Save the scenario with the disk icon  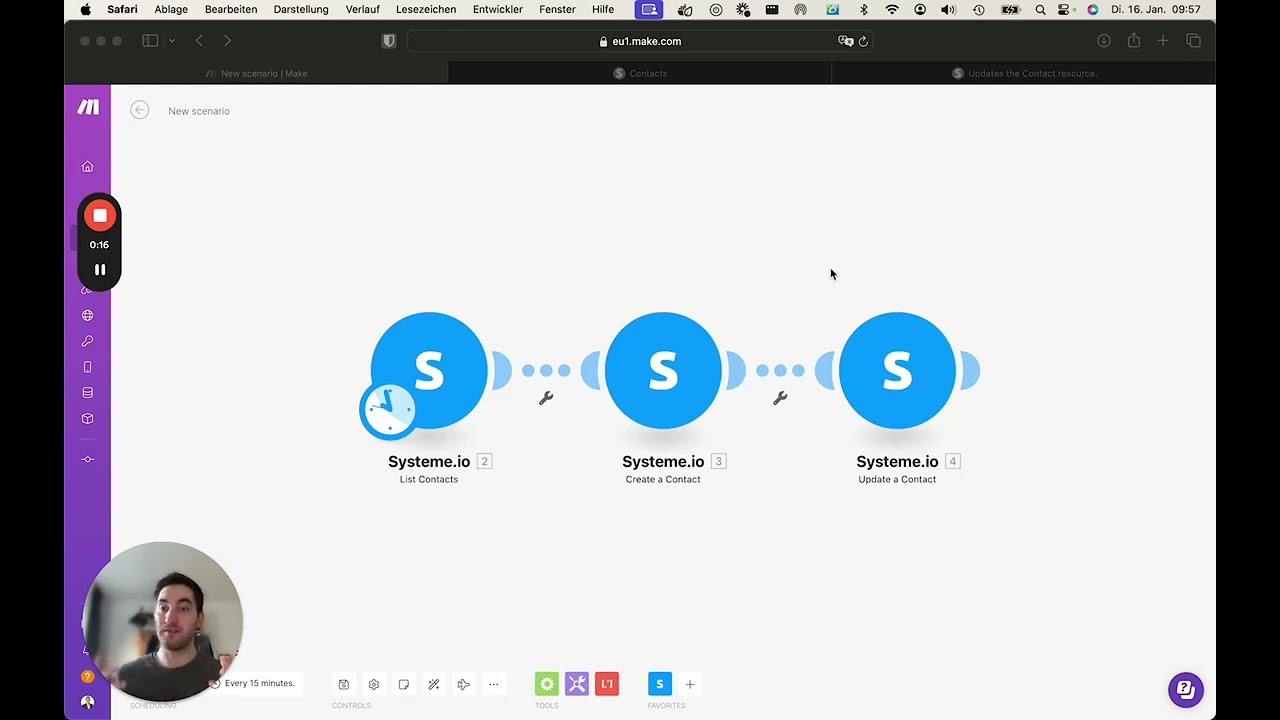tap(343, 684)
